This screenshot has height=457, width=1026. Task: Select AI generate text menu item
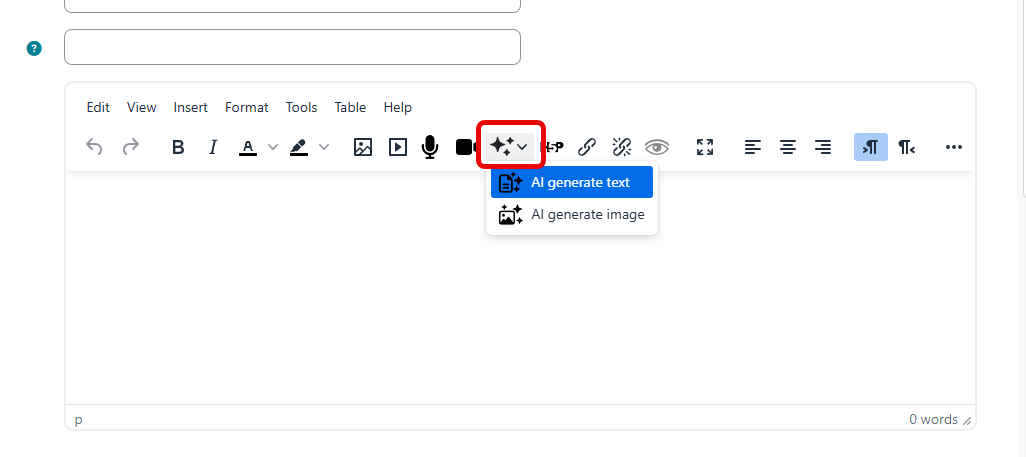pos(572,182)
